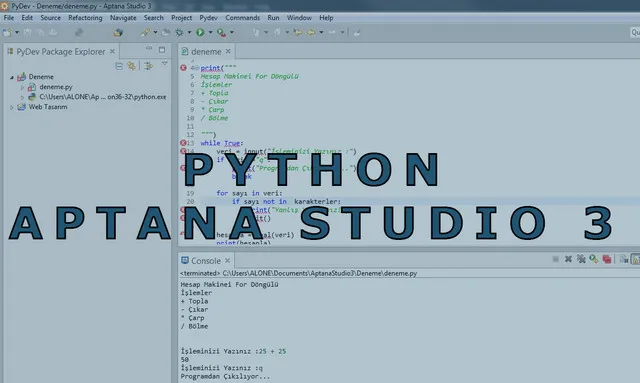The width and height of the screenshot is (640, 383).
Task: Toggle the Scroll Lock button in Console
Action: (x=636, y=259)
